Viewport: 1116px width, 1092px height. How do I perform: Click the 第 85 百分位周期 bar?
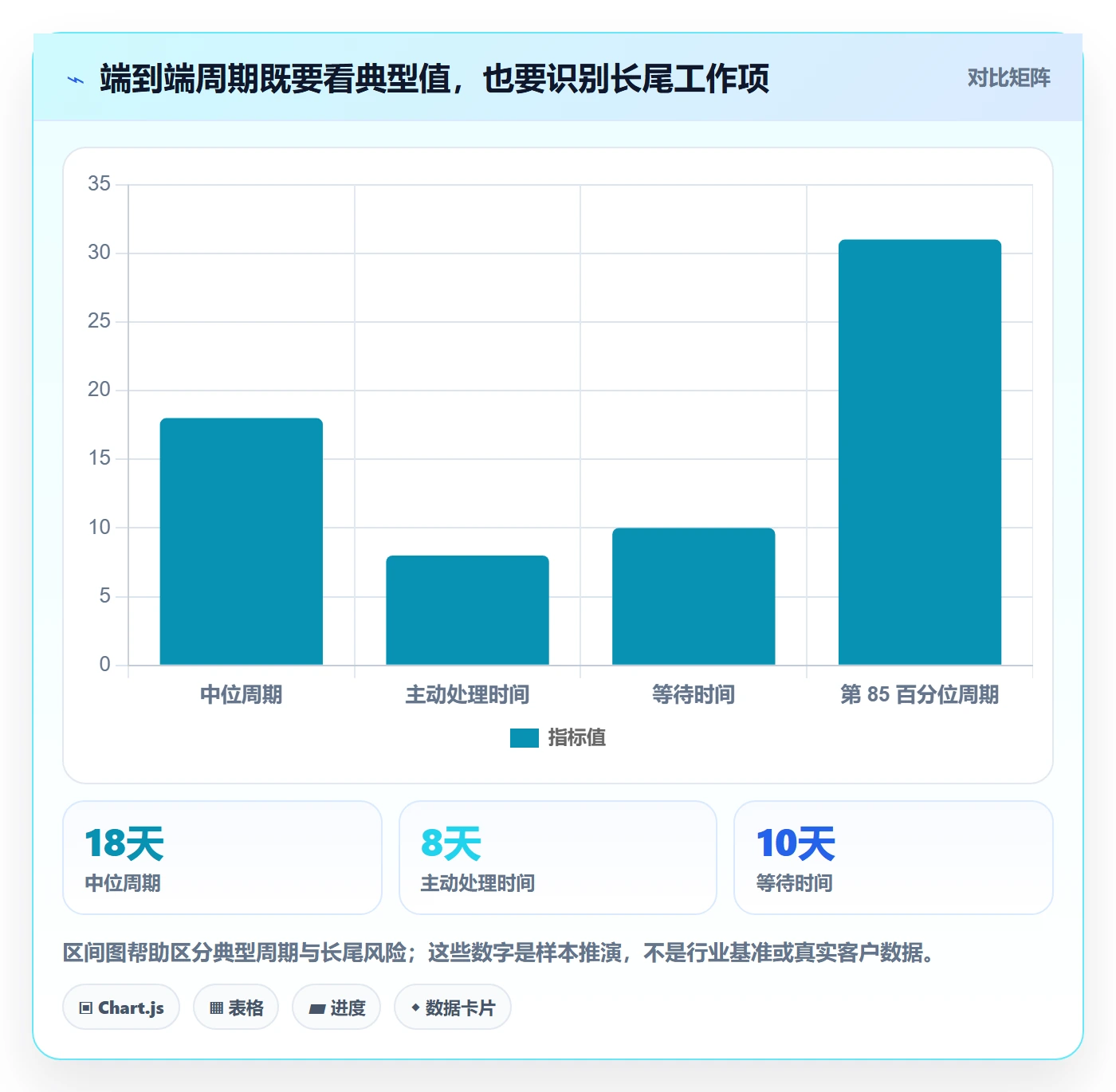click(920, 452)
